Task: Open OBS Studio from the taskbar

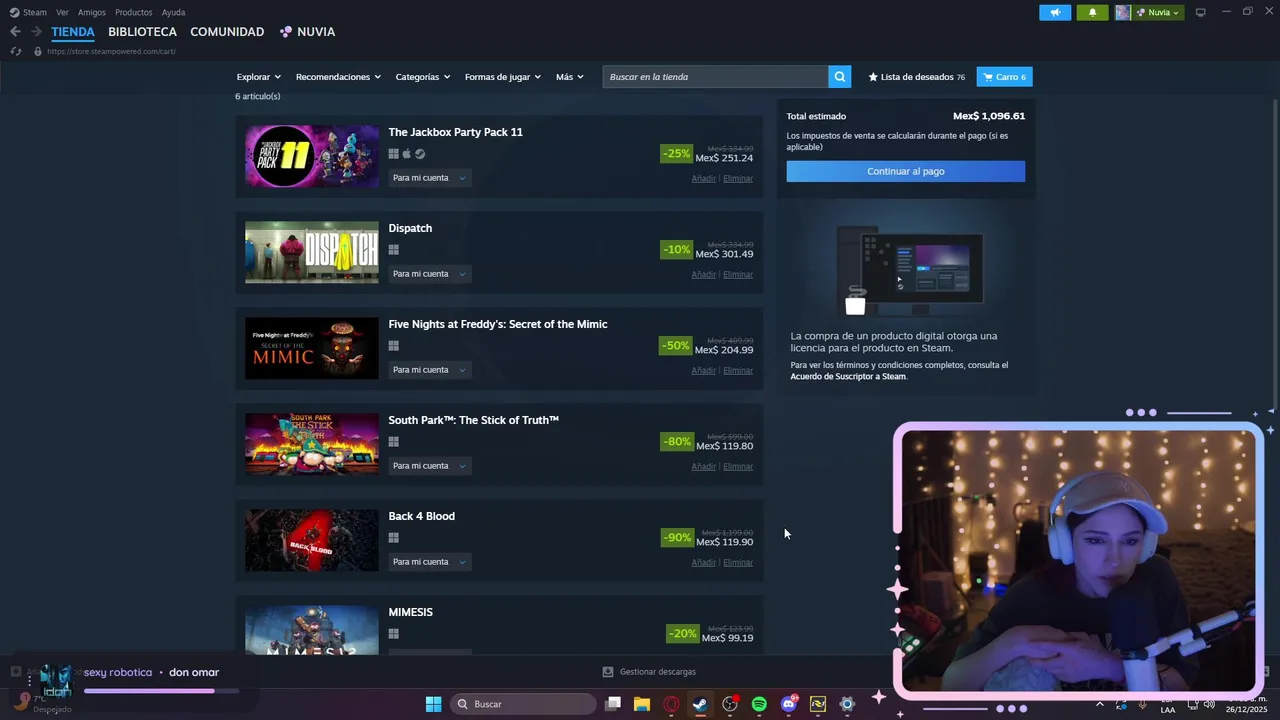Action: pyautogui.click(x=730, y=704)
